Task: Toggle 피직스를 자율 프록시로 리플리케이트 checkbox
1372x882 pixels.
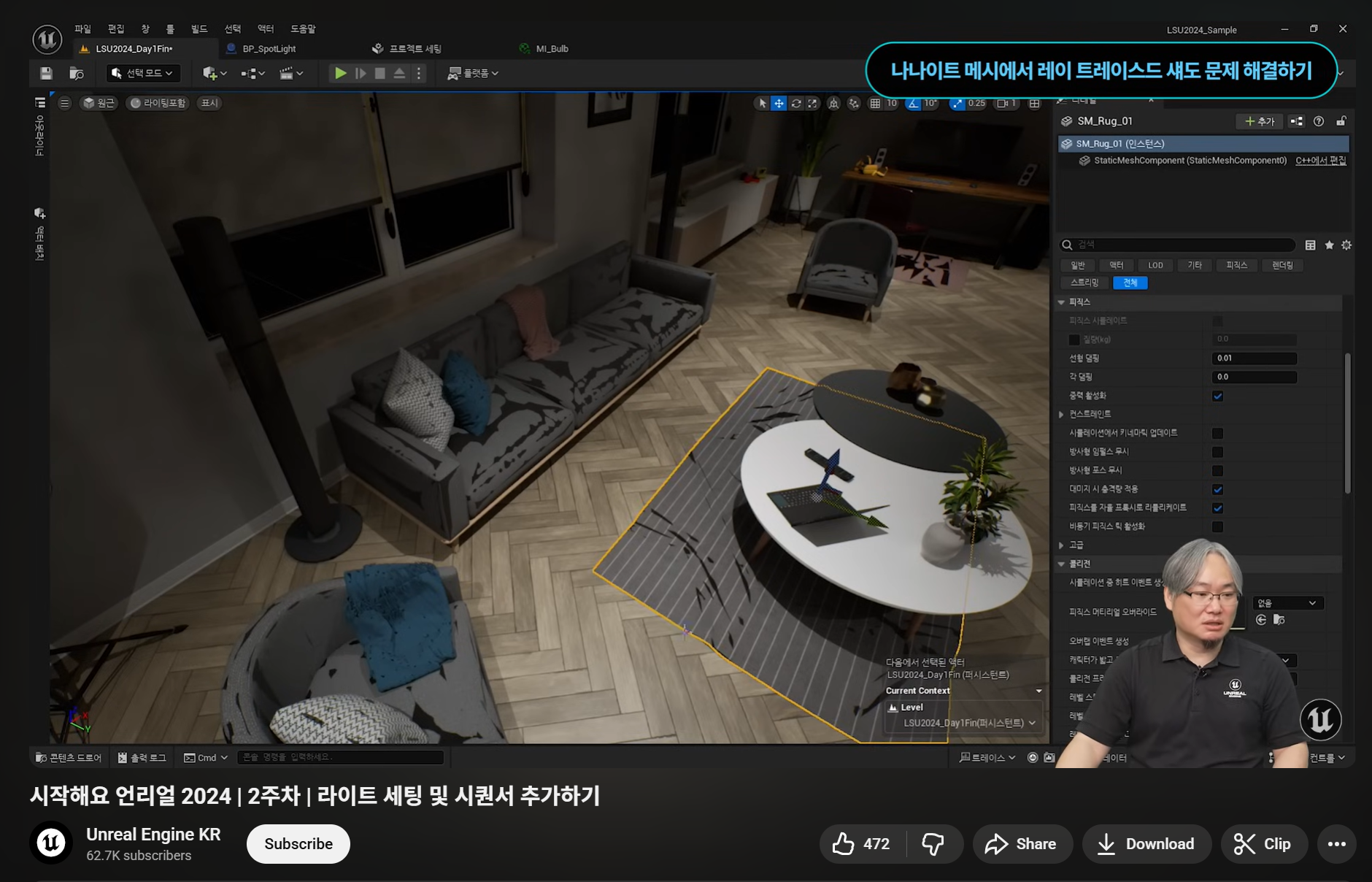Action: (x=1217, y=508)
